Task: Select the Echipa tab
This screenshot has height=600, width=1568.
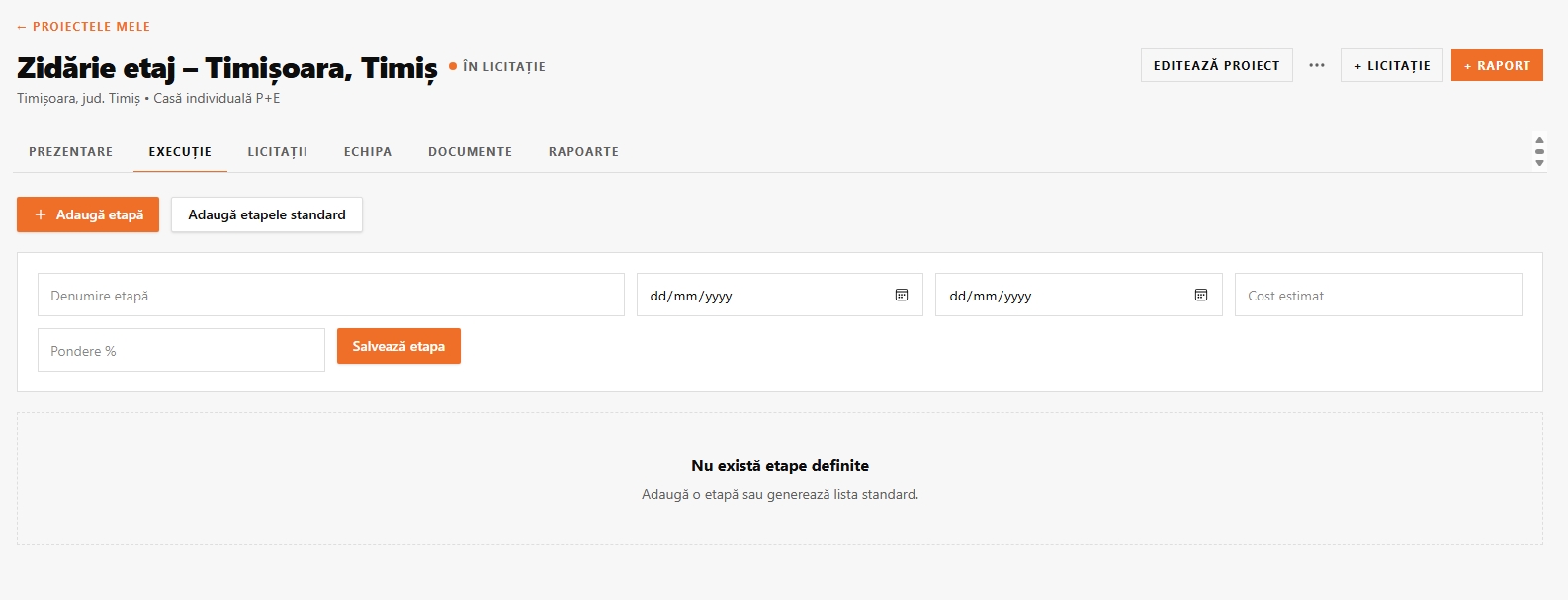Action: tap(368, 152)
